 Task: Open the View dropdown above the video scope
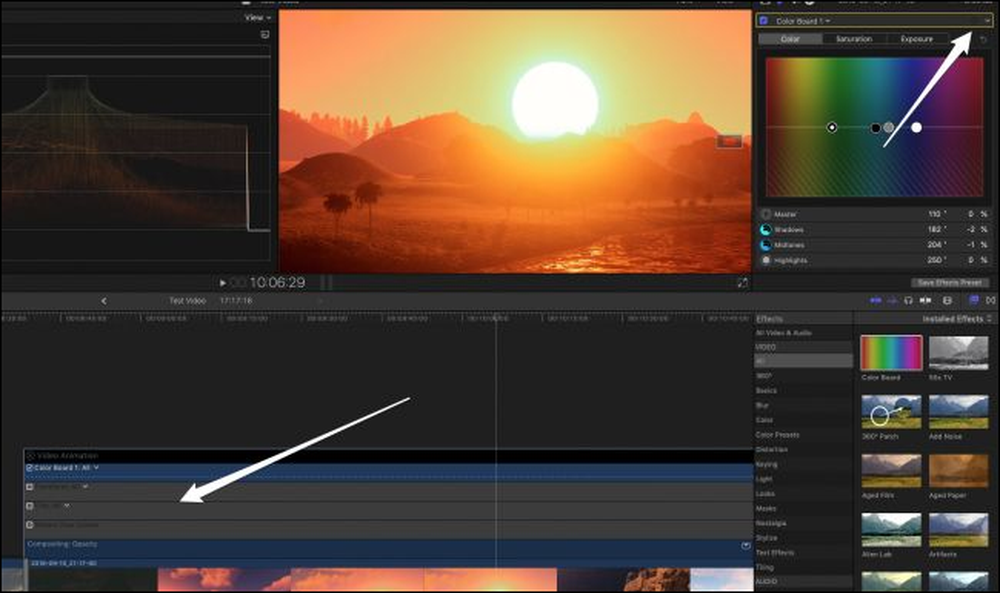point(258,18)
